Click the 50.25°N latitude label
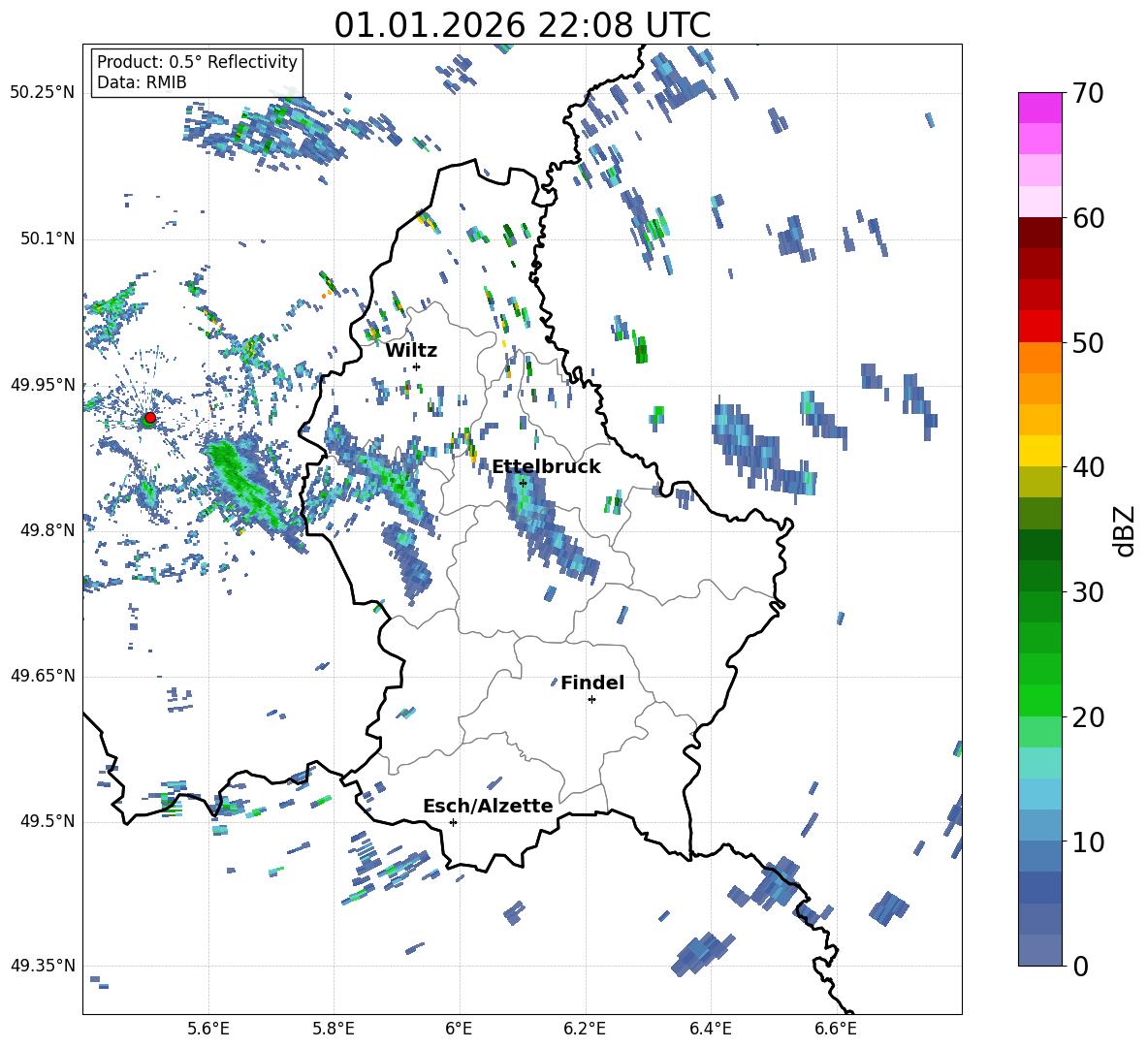Screen dimensions: 1148x1048 43,93
